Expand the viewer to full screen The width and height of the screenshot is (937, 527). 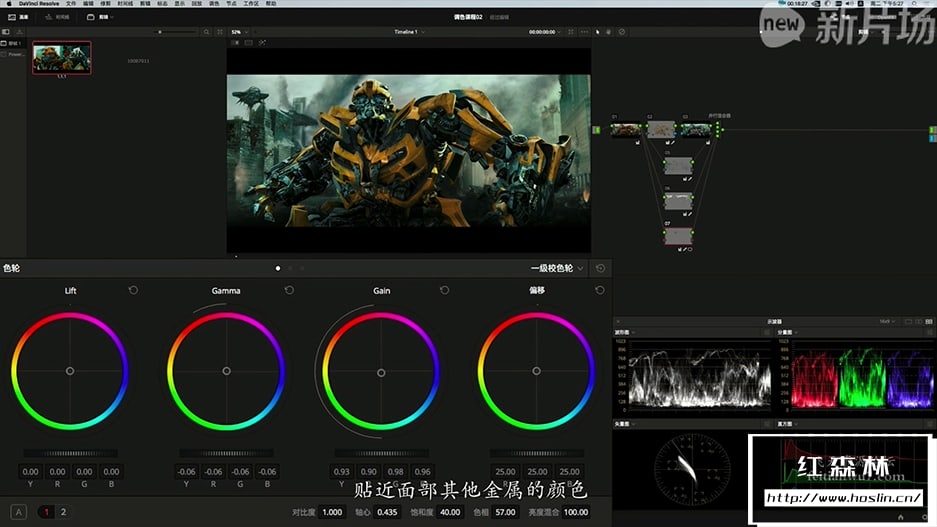coord(571,32)
